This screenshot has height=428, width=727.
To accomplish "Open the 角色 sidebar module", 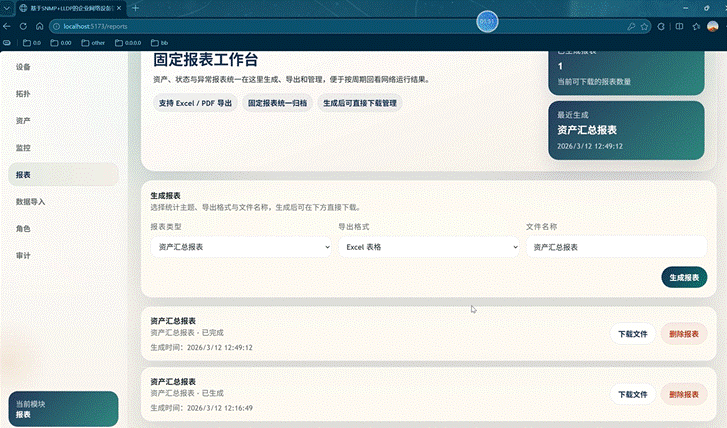I will [63, 228].
